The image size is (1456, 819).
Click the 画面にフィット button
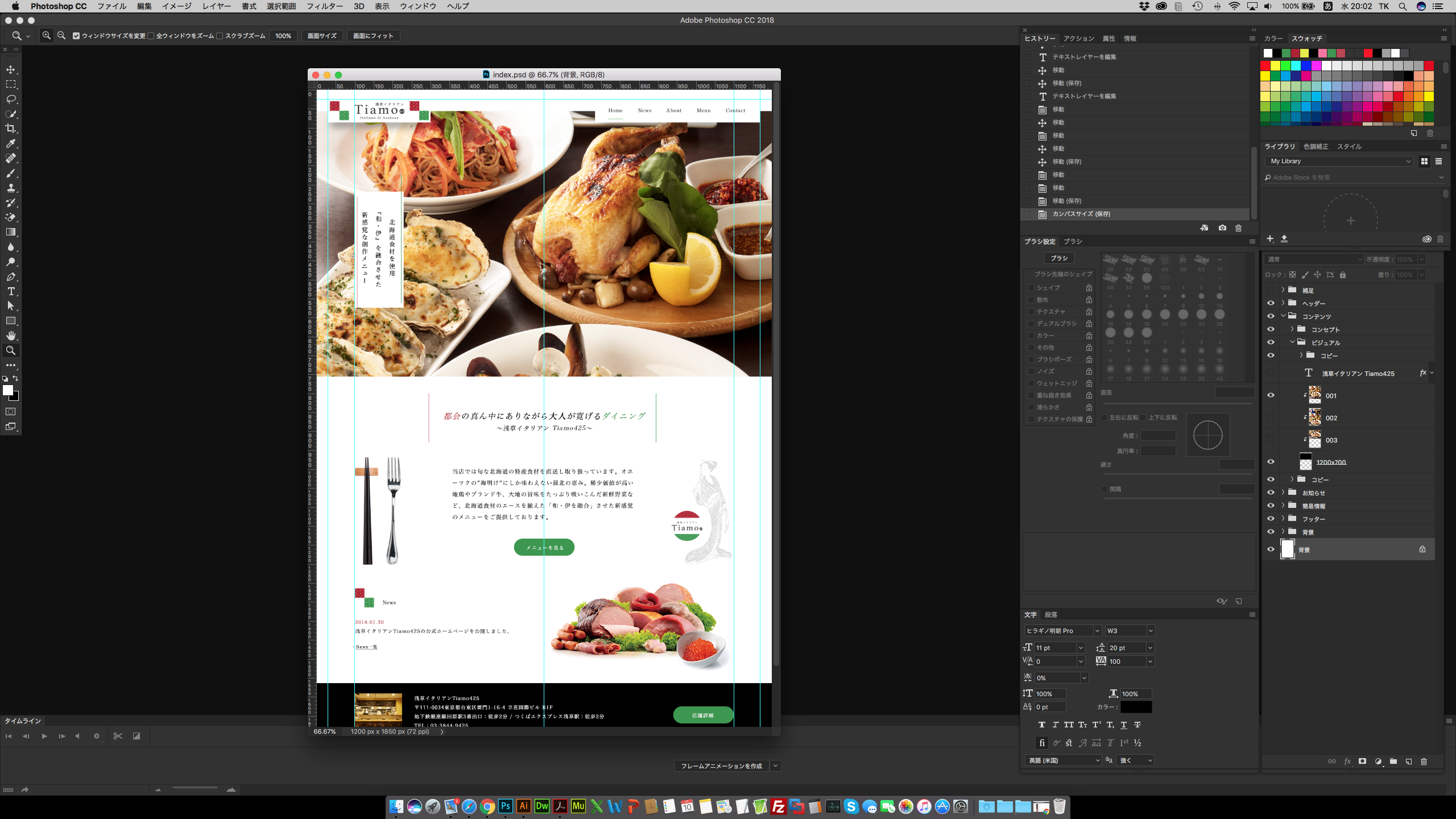point(373,36)
